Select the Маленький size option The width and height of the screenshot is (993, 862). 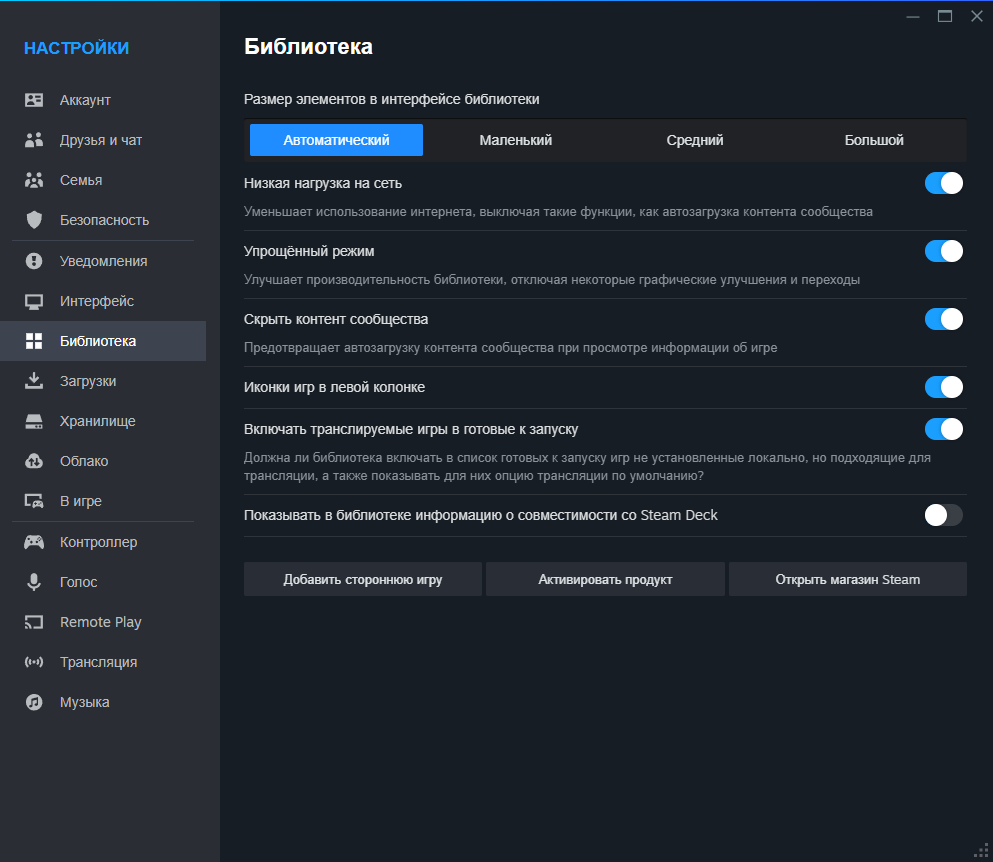515,140
